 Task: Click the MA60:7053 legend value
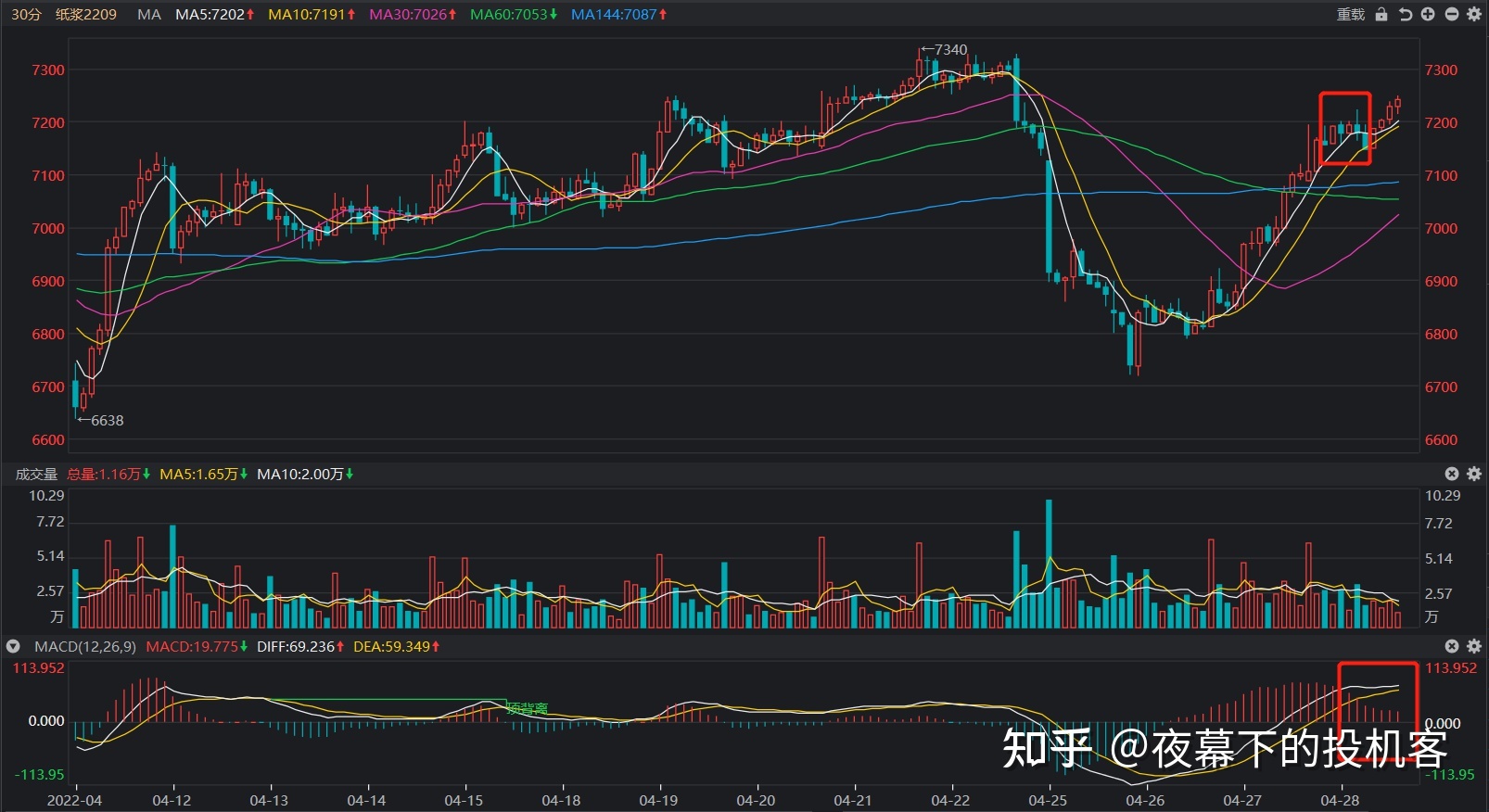tap(514, 14)
